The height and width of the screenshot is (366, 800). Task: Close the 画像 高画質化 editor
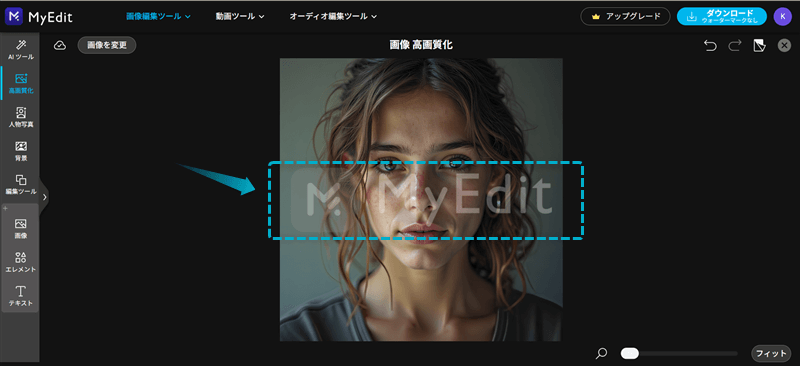(x=784, y=46)
